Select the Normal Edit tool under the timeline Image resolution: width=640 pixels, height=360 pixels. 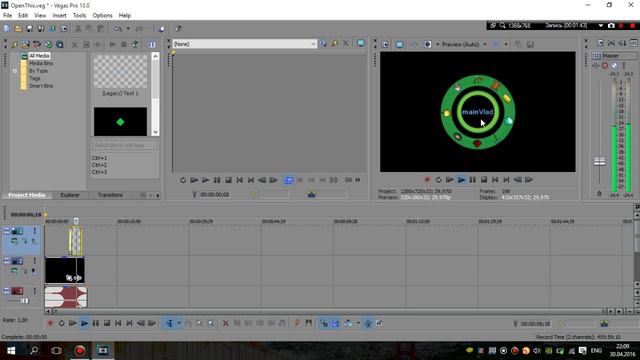point(170,323)
